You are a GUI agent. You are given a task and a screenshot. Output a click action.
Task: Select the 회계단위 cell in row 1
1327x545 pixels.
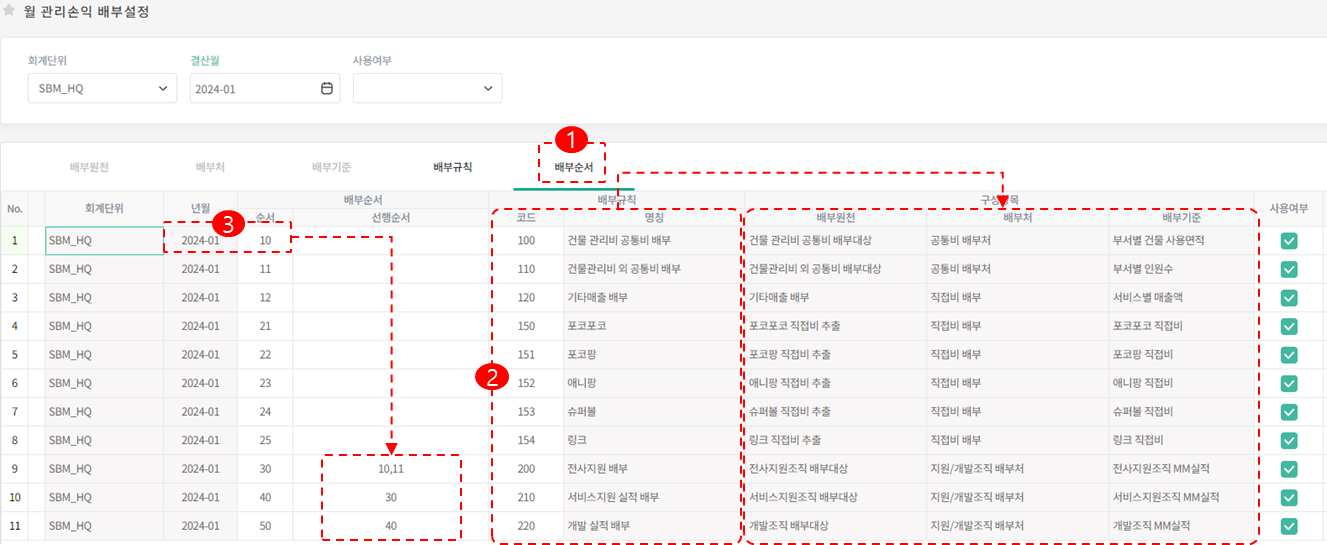coord(104,241)
